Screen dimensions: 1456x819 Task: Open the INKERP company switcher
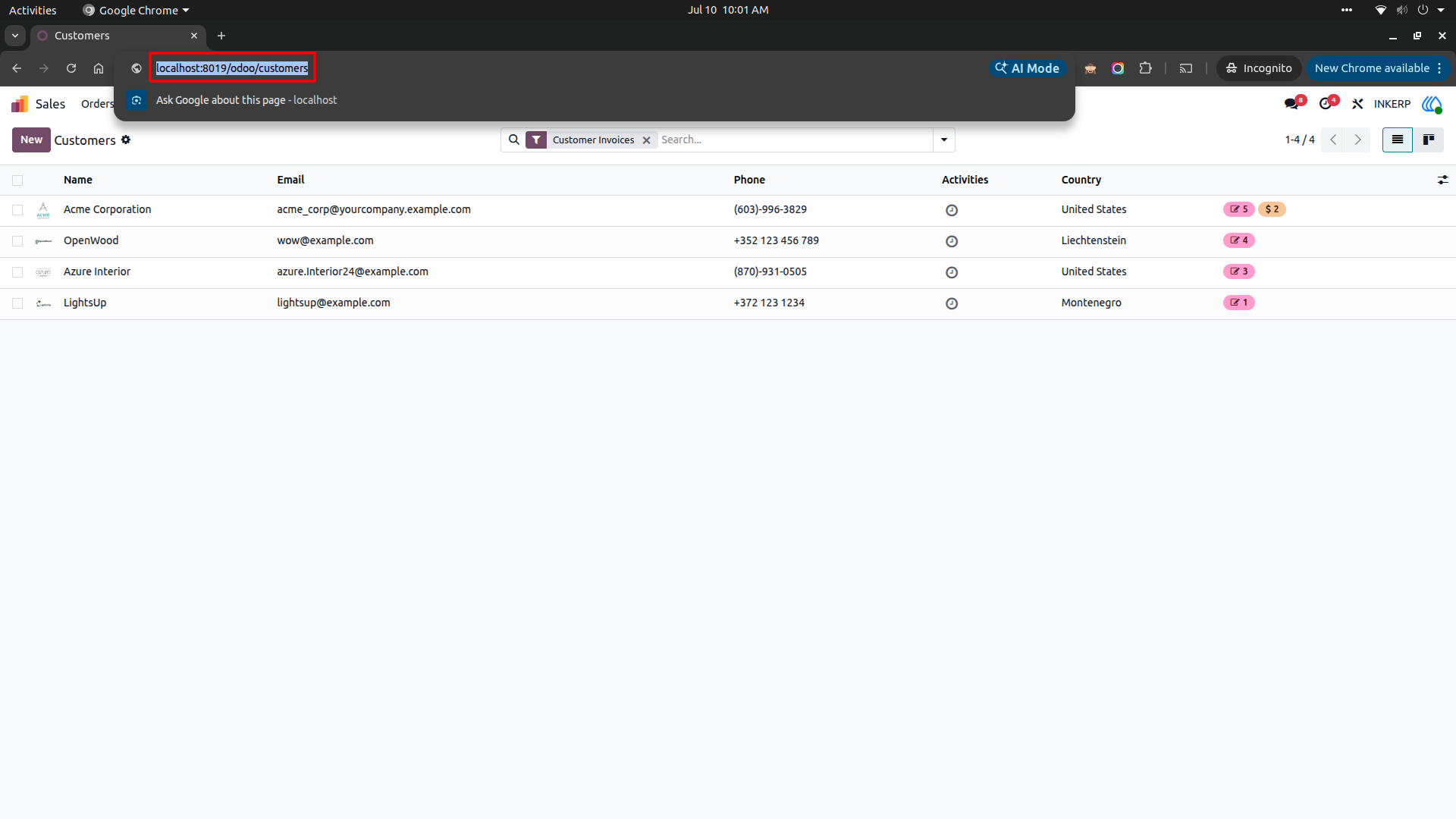coord(1392,104)
